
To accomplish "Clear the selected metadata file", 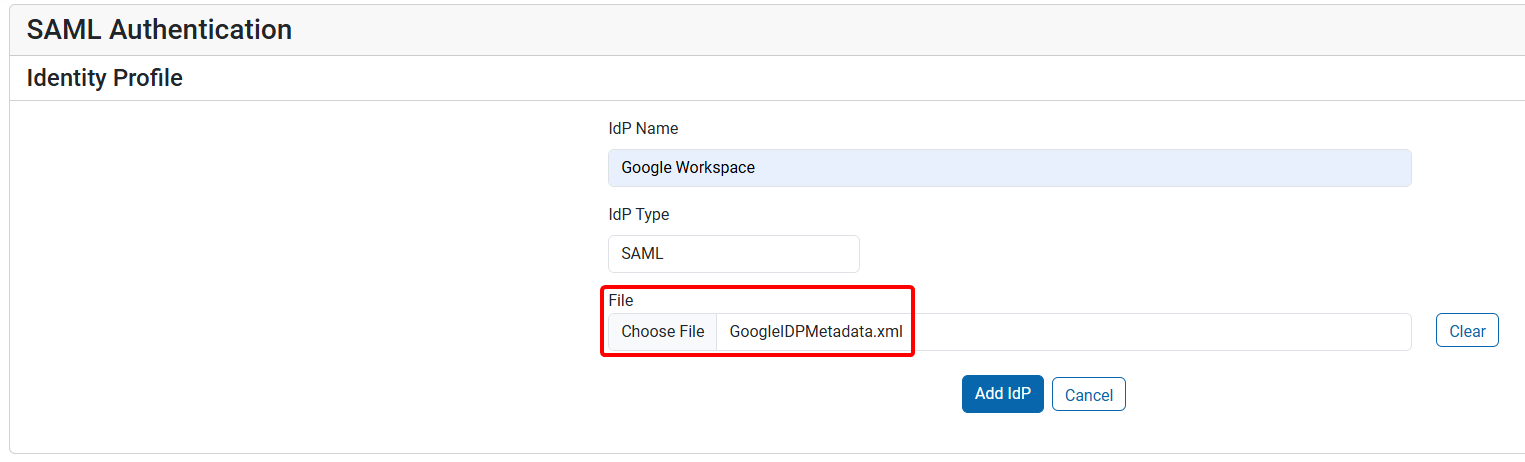I will point(1466,331).
